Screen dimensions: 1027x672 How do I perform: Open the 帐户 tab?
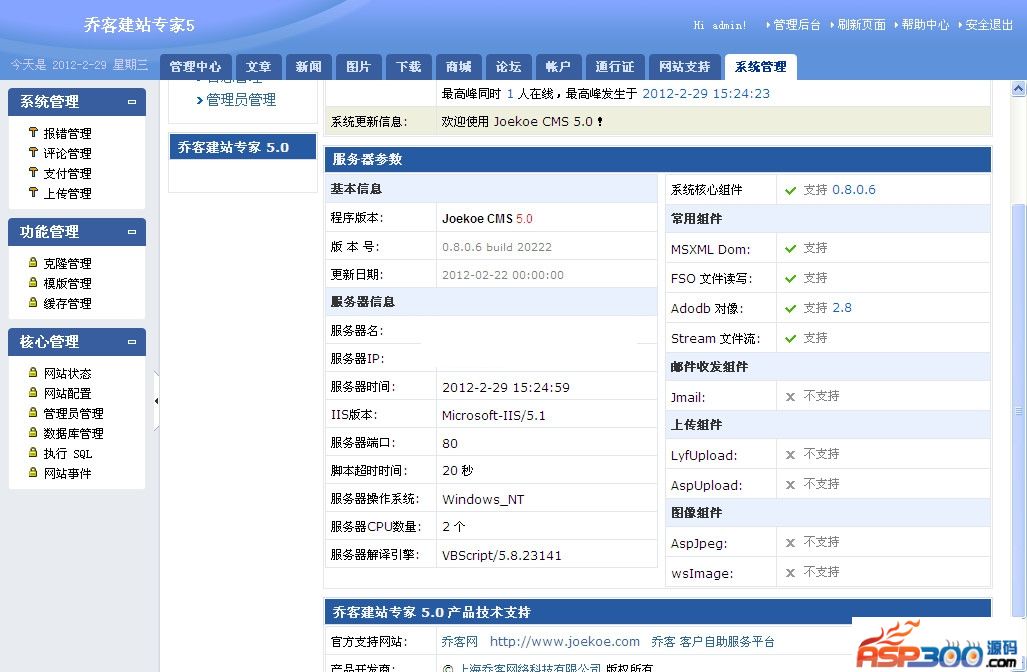pos(558,67)
